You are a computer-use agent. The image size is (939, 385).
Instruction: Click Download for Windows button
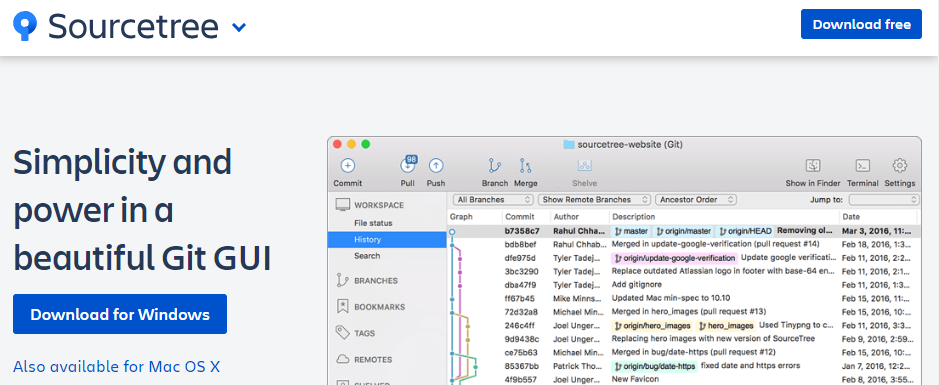point(120,314)
